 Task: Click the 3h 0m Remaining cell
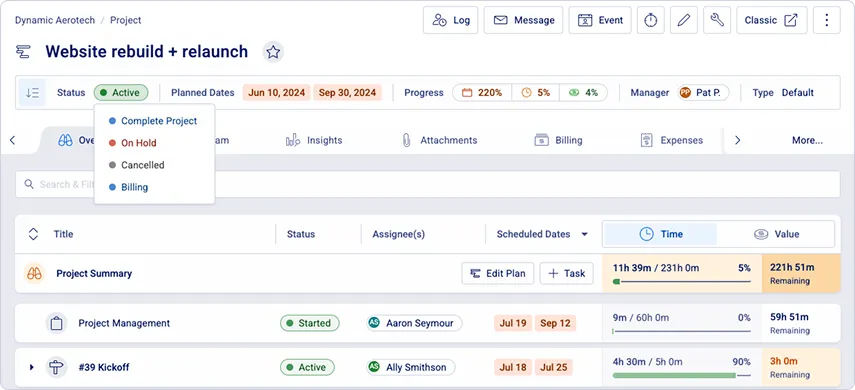coord(801,367)
